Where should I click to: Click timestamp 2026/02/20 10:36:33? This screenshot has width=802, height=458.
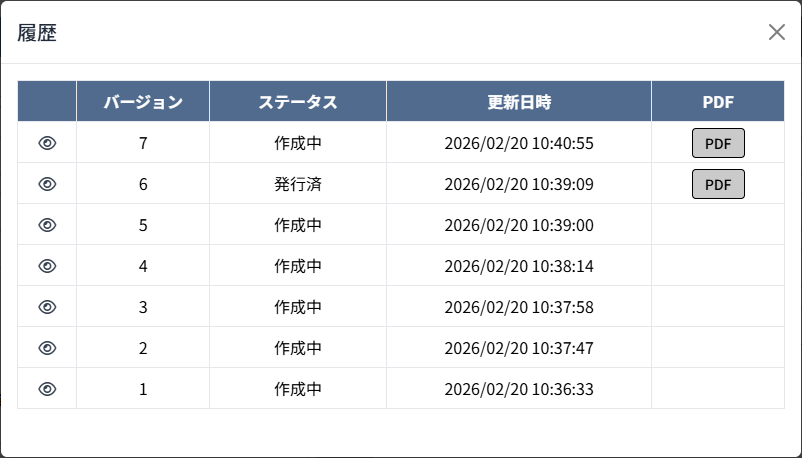519,389
